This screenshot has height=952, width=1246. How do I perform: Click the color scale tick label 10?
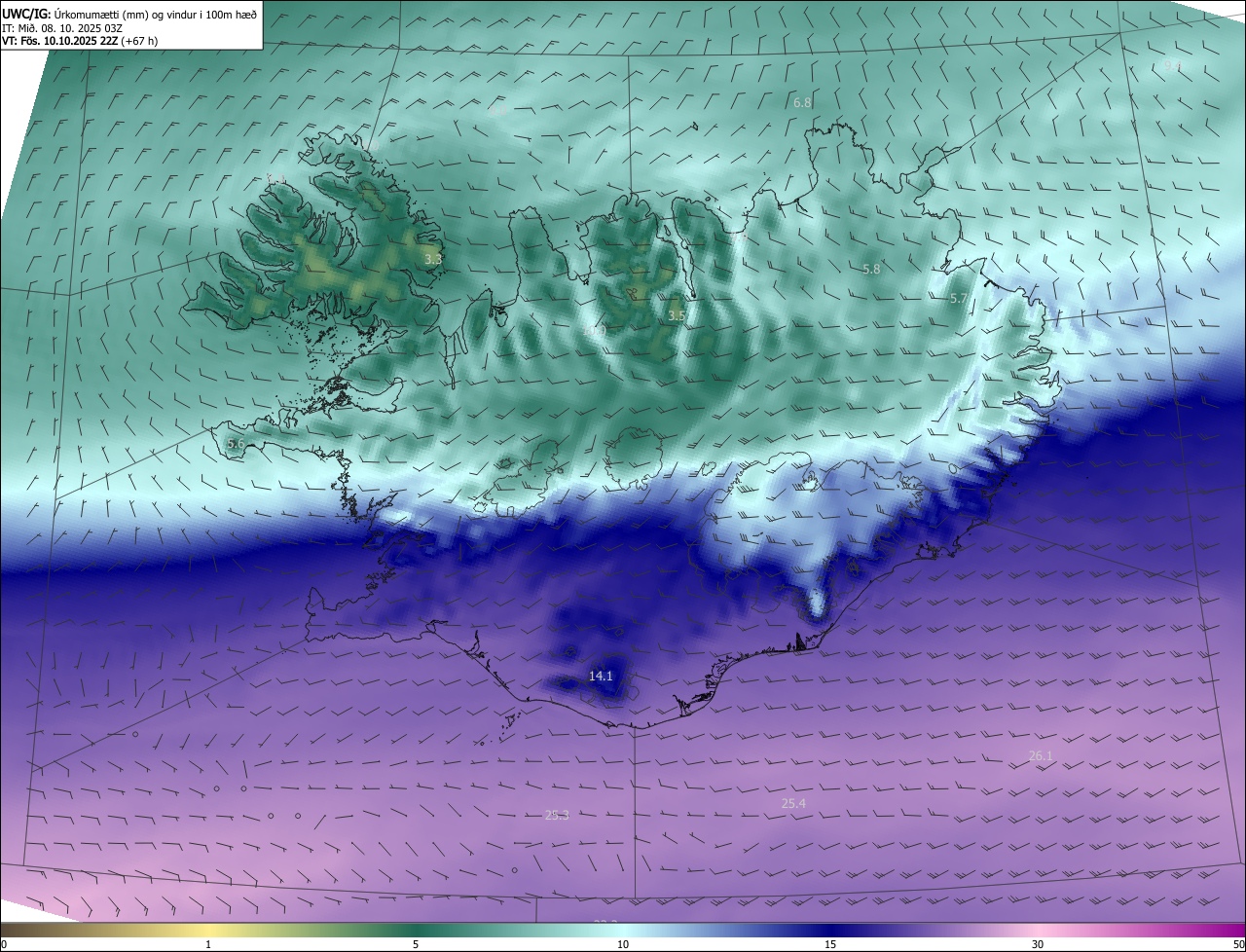click(x=623, y=944)
